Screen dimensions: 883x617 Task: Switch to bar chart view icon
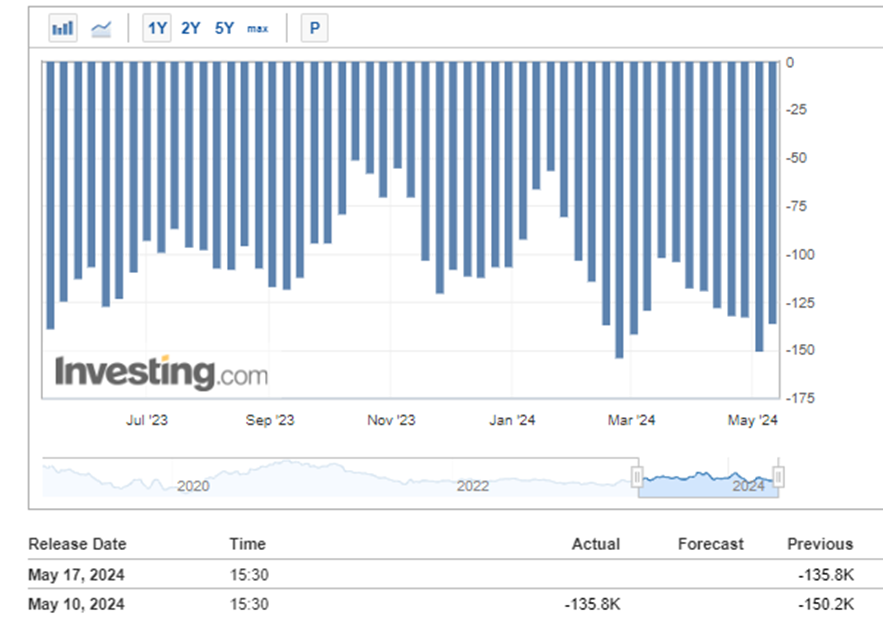[x=63, y=28]
